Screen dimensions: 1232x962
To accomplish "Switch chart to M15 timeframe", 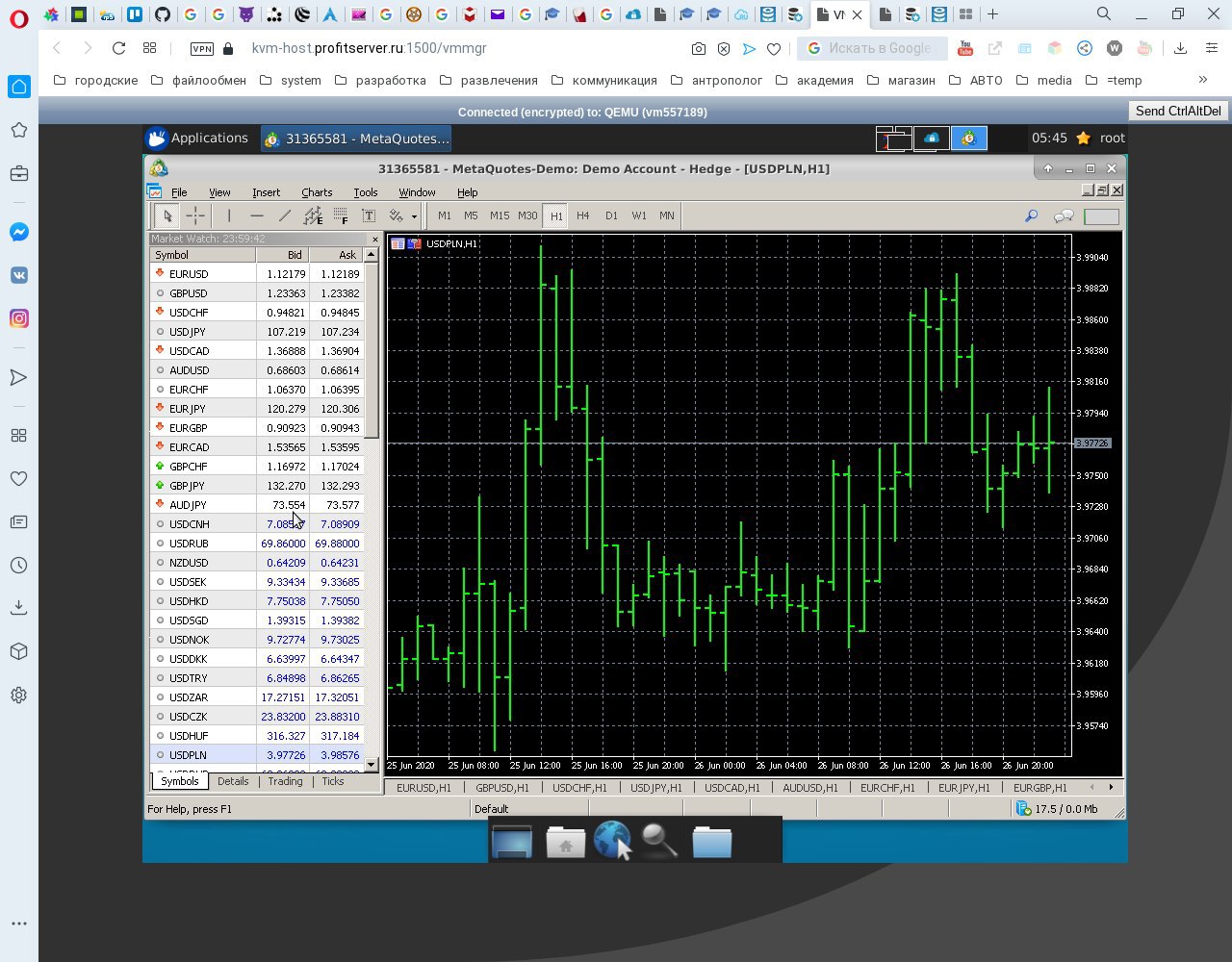I will [500, 215].
